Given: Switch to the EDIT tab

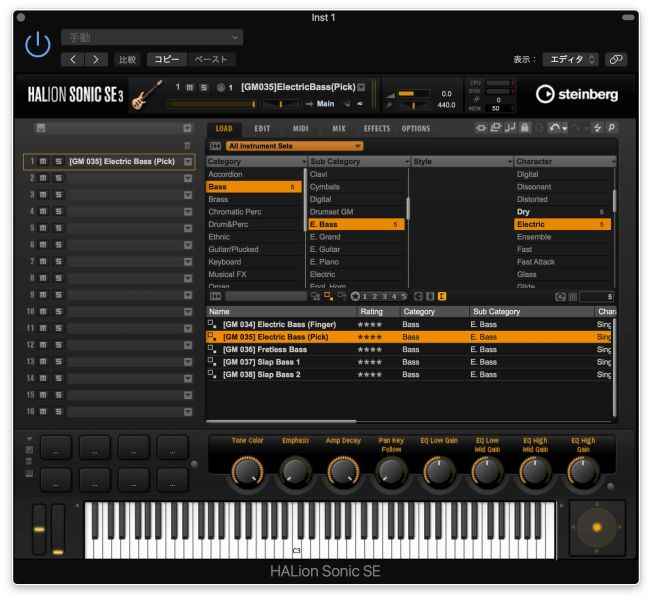Looking at the screenshot, I should pyautogui.click(x=262, y=128).
